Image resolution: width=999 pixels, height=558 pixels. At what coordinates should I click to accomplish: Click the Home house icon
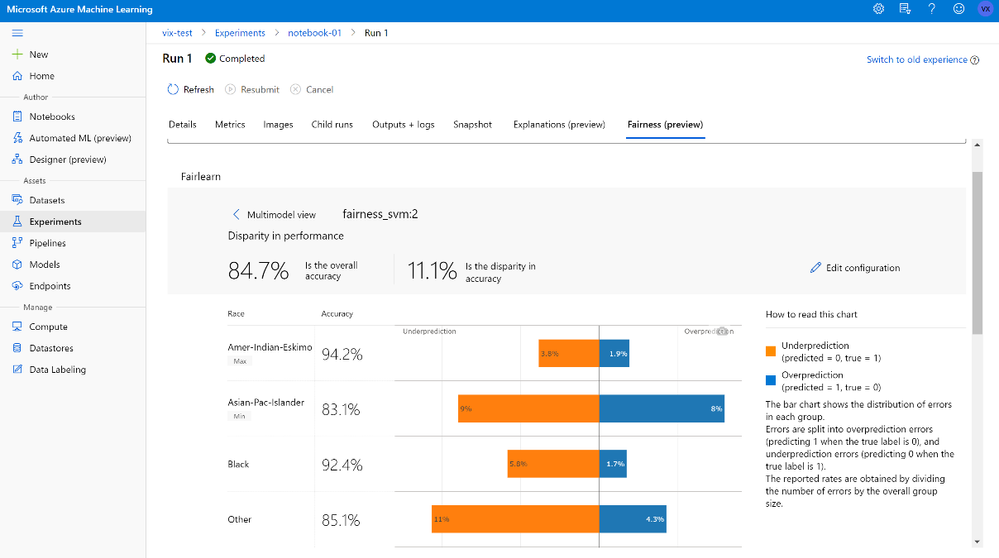click(x=17, y=76)
